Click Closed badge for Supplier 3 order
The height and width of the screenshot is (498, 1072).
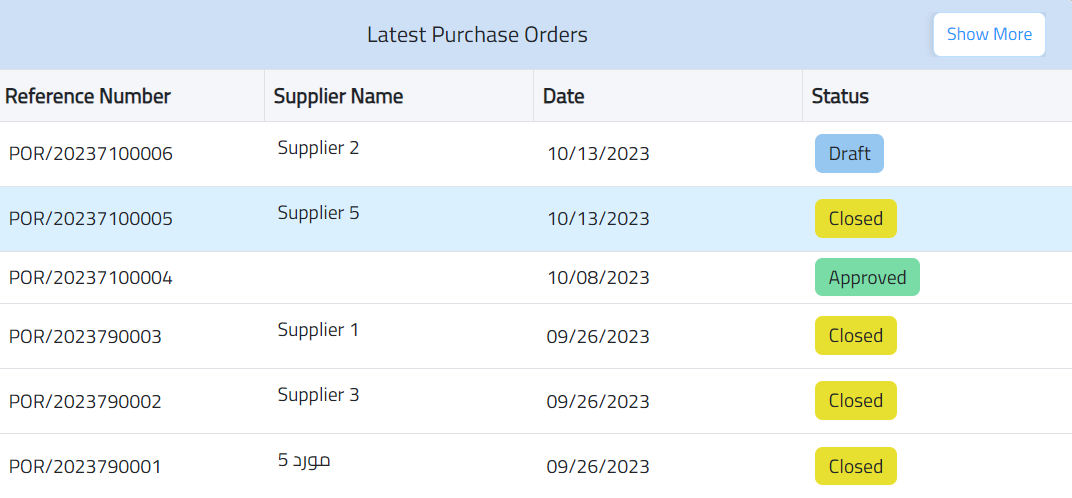tap(855, 401)
